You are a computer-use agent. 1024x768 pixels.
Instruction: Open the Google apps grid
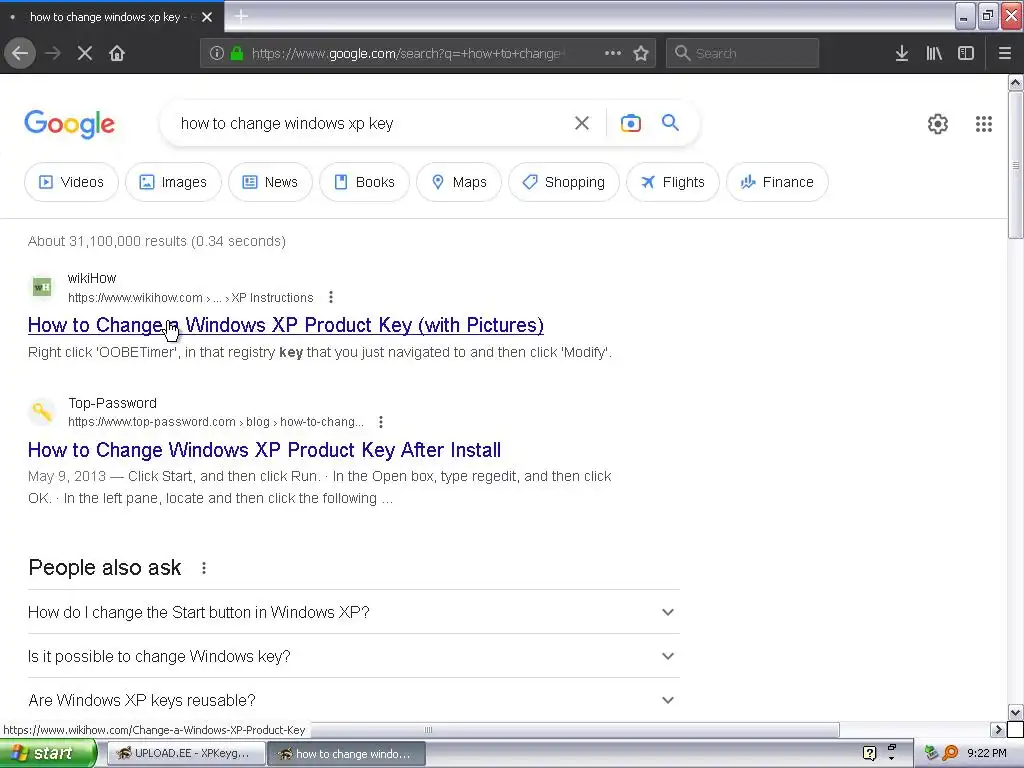pyautogui.click(x=984, y=123)
